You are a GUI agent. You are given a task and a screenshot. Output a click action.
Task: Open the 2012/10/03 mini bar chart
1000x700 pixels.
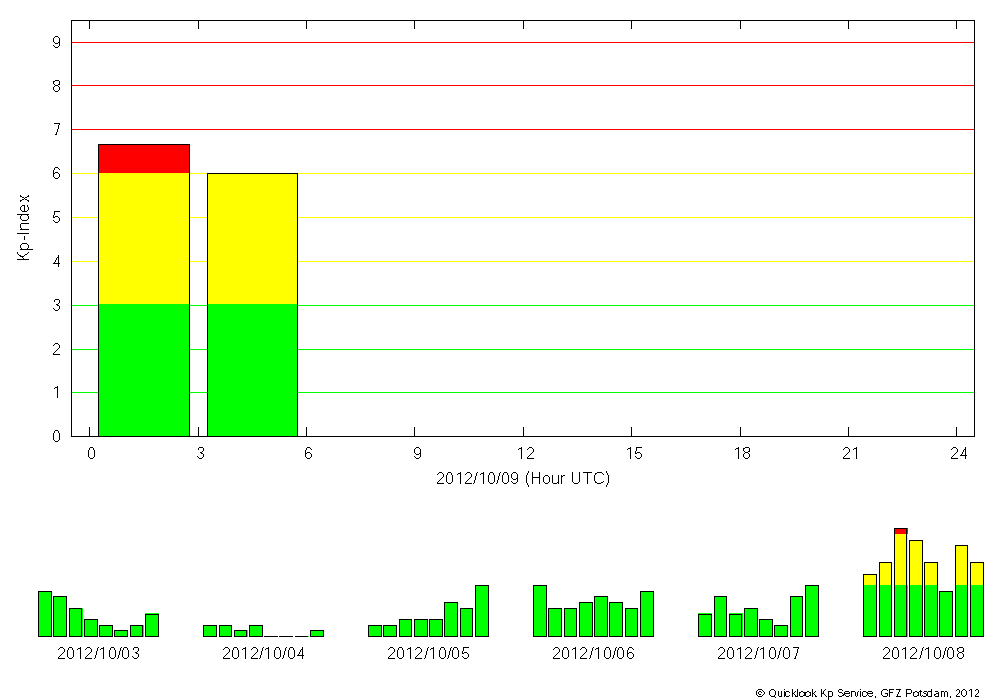(x=98, y=614)
